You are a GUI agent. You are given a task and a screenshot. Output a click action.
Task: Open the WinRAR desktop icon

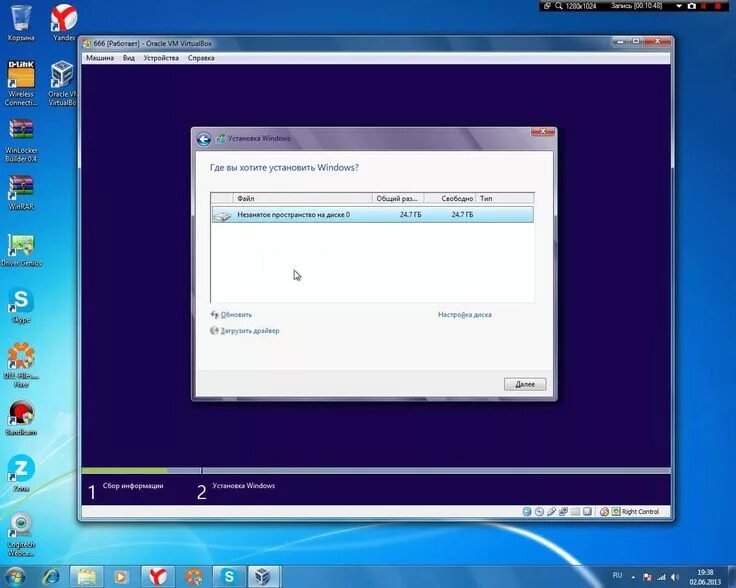pos(21,192)
